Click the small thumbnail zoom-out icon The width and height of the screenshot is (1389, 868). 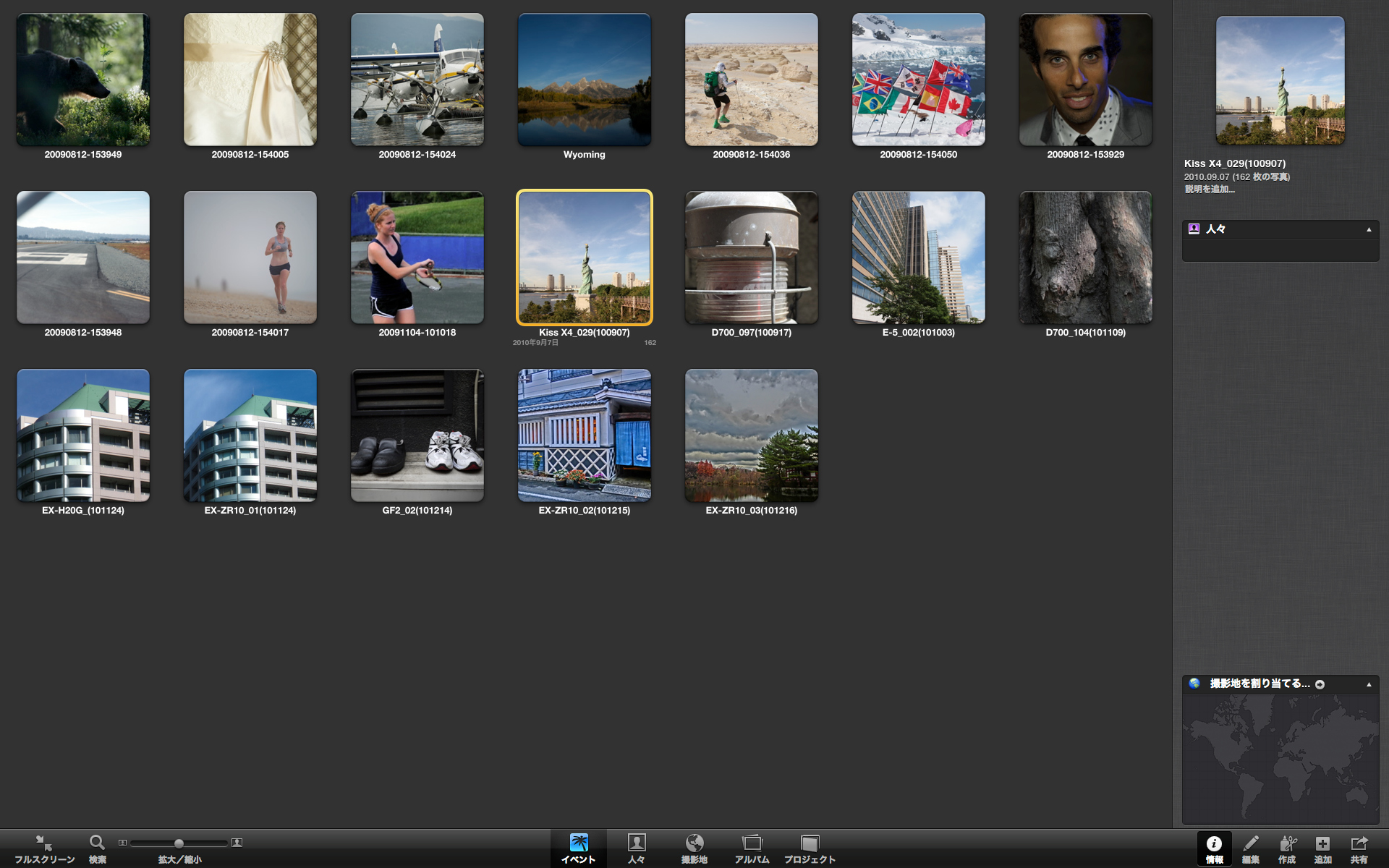point(122,843)
